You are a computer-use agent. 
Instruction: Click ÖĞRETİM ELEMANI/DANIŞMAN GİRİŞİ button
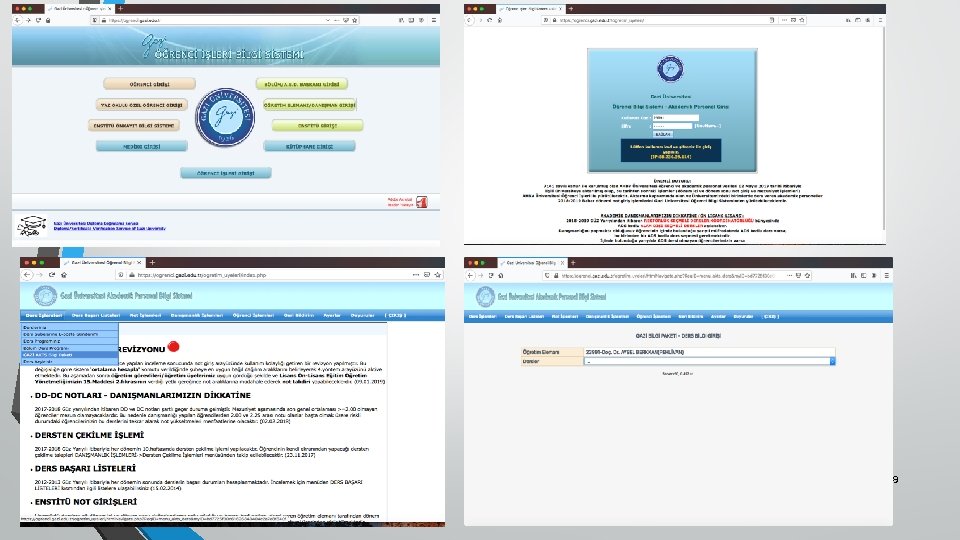pos(309,105)
